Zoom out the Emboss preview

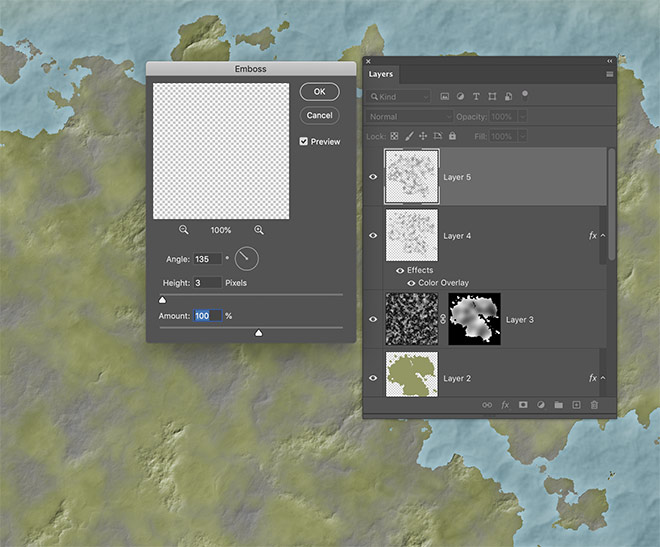184,230
